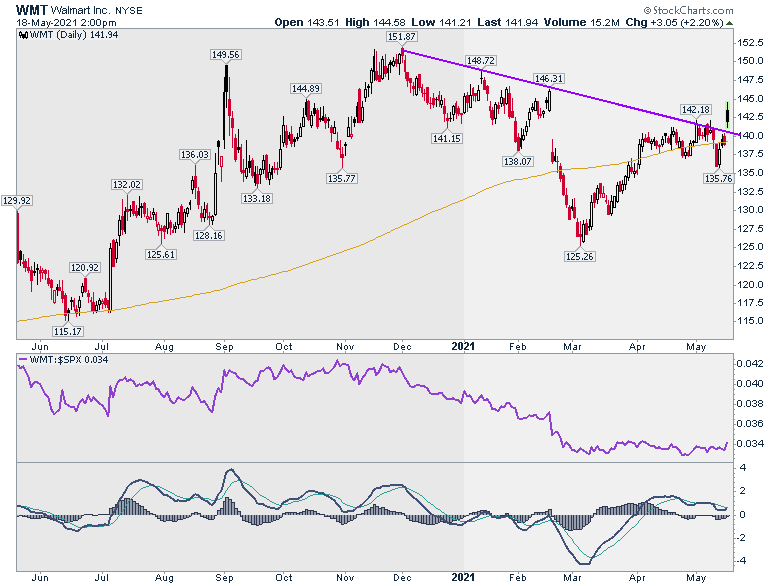Select the 148.72 price annotation
Image resolution: width=780 pixels, height=586 pixels.
coord(481,60)
